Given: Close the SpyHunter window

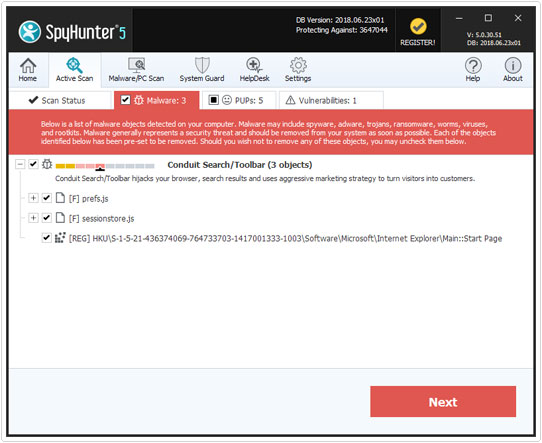Looking at the screenshot, I should (x=518, y=18).
